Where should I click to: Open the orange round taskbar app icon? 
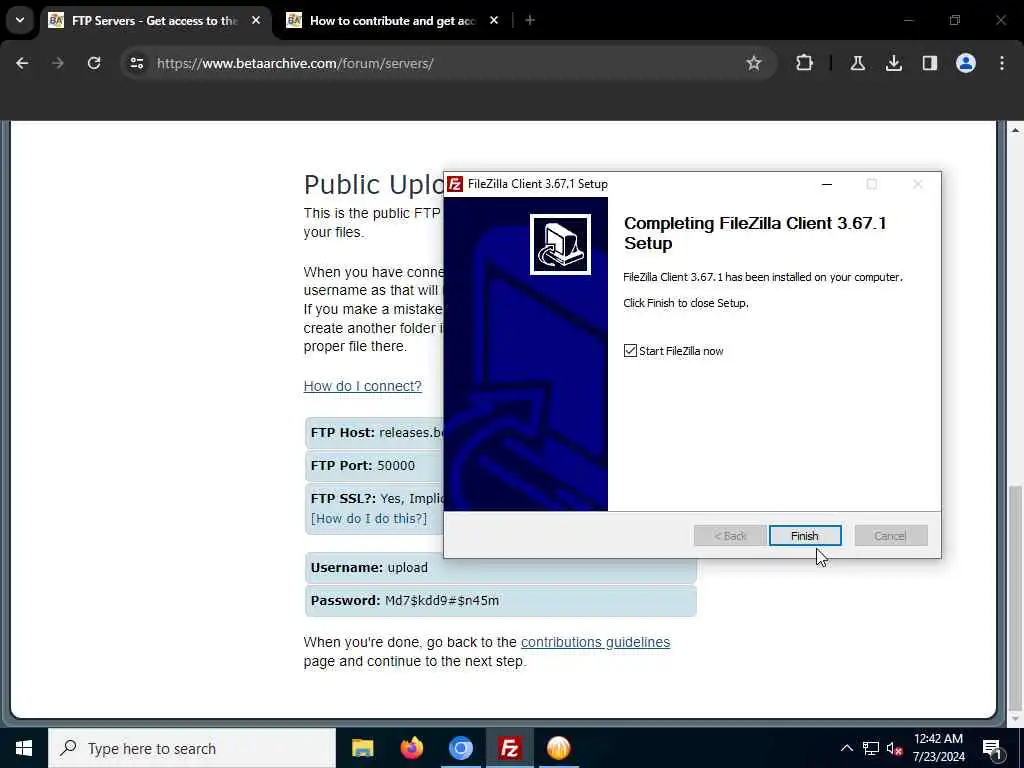point(558,748)
